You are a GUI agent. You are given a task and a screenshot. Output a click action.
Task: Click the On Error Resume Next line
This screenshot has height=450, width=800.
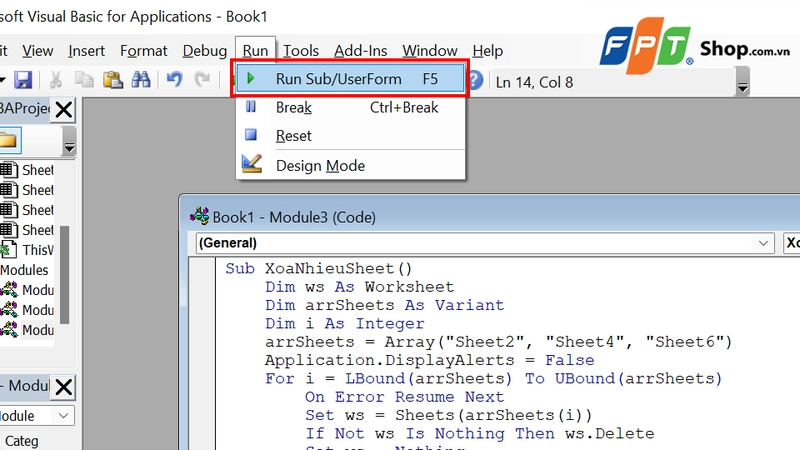(405, 397)
